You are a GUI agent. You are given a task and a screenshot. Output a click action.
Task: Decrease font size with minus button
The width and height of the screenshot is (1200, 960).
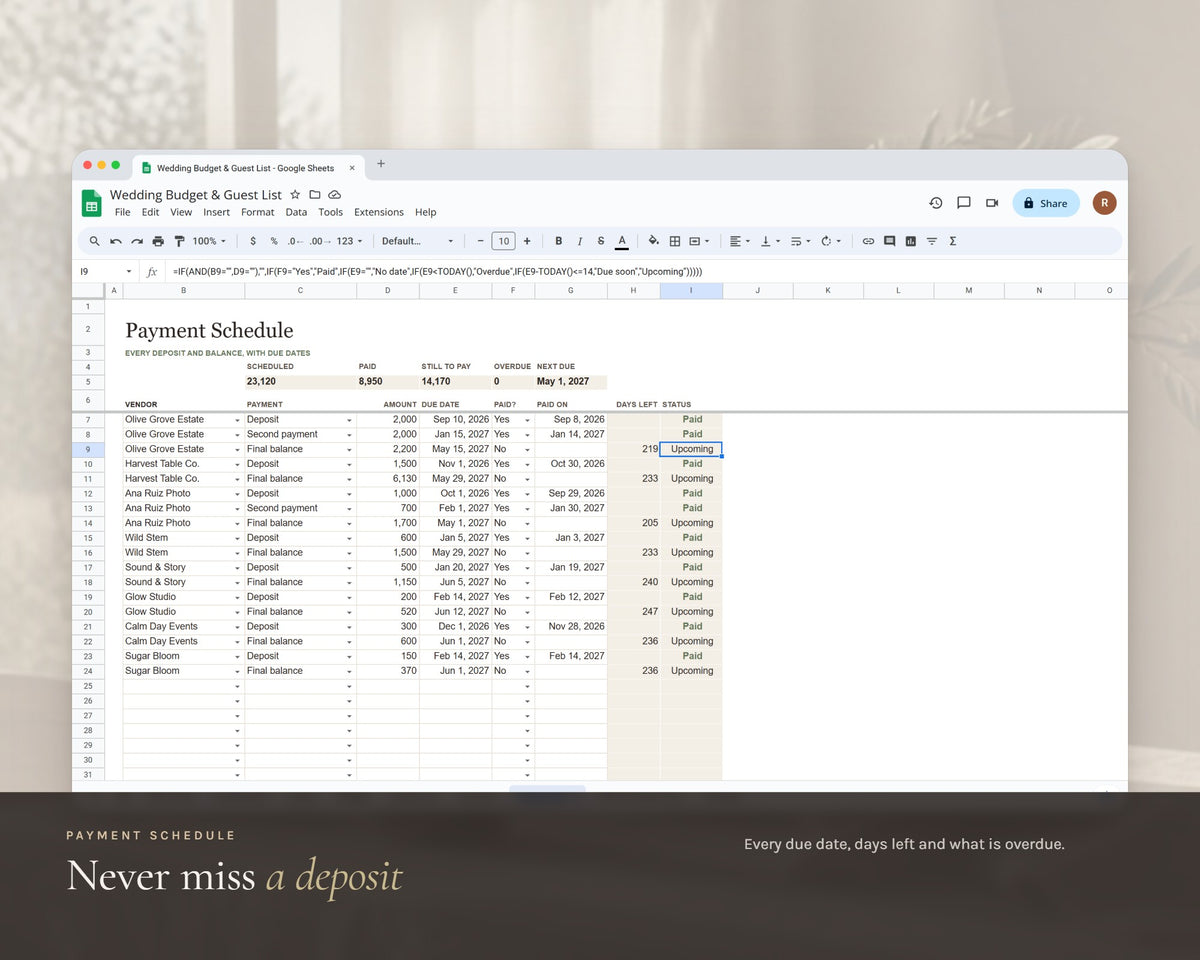(480, 241)
